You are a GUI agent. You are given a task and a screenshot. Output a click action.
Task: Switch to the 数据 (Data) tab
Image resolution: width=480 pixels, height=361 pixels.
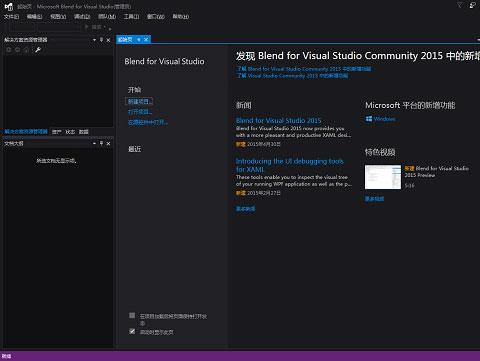[84, 132]
